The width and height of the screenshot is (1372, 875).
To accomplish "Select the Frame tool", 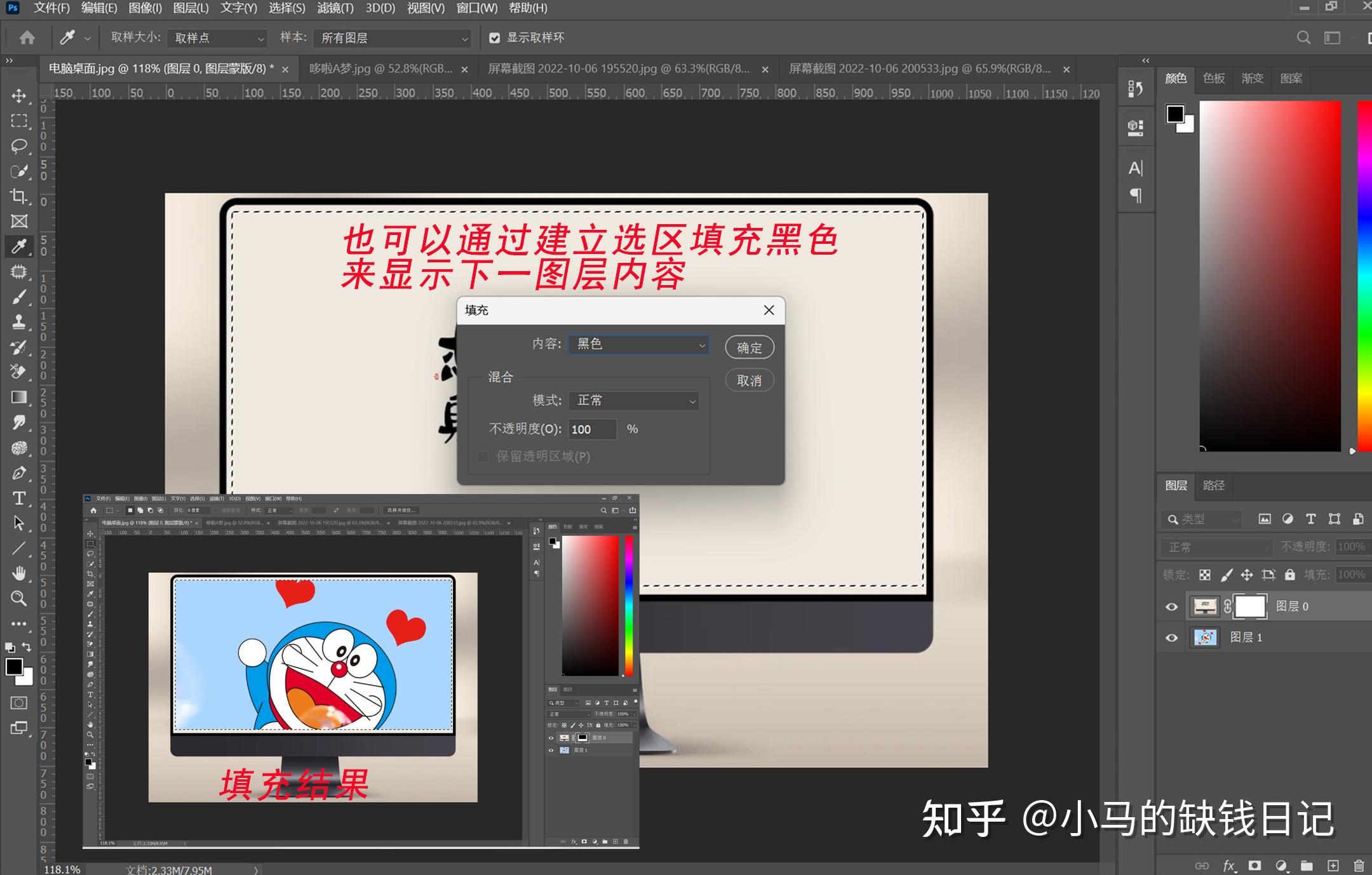I will coord(19,221).
